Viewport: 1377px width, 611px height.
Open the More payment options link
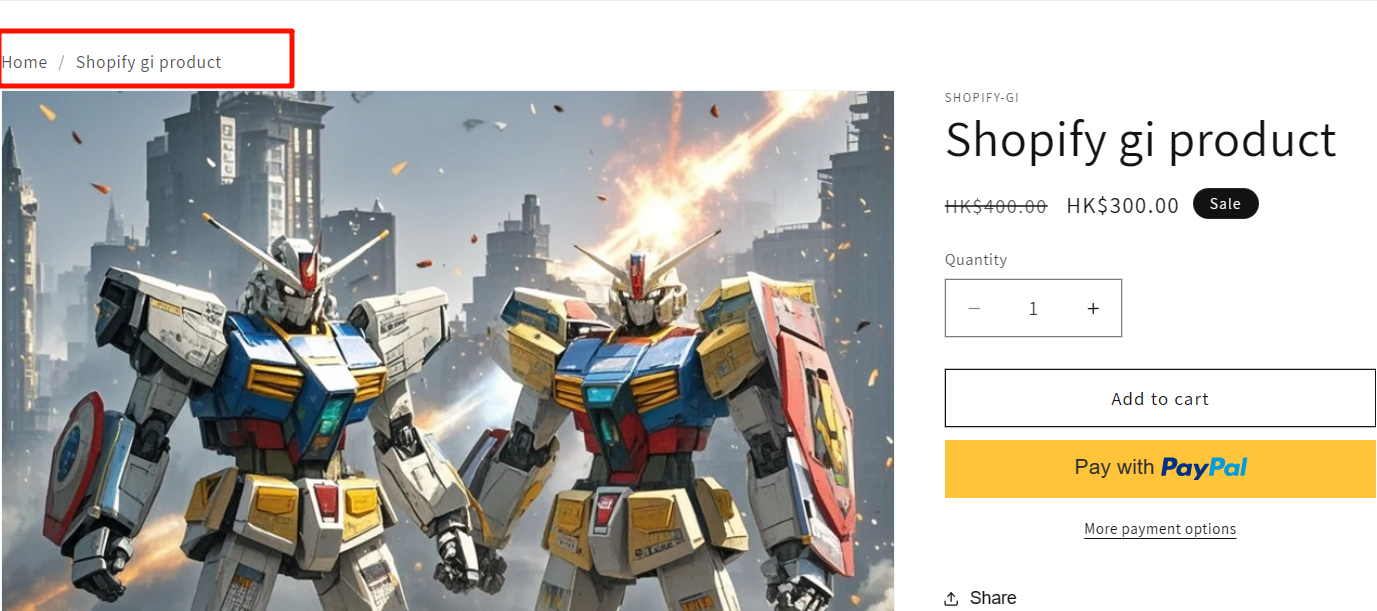[x=1160, y=529]
